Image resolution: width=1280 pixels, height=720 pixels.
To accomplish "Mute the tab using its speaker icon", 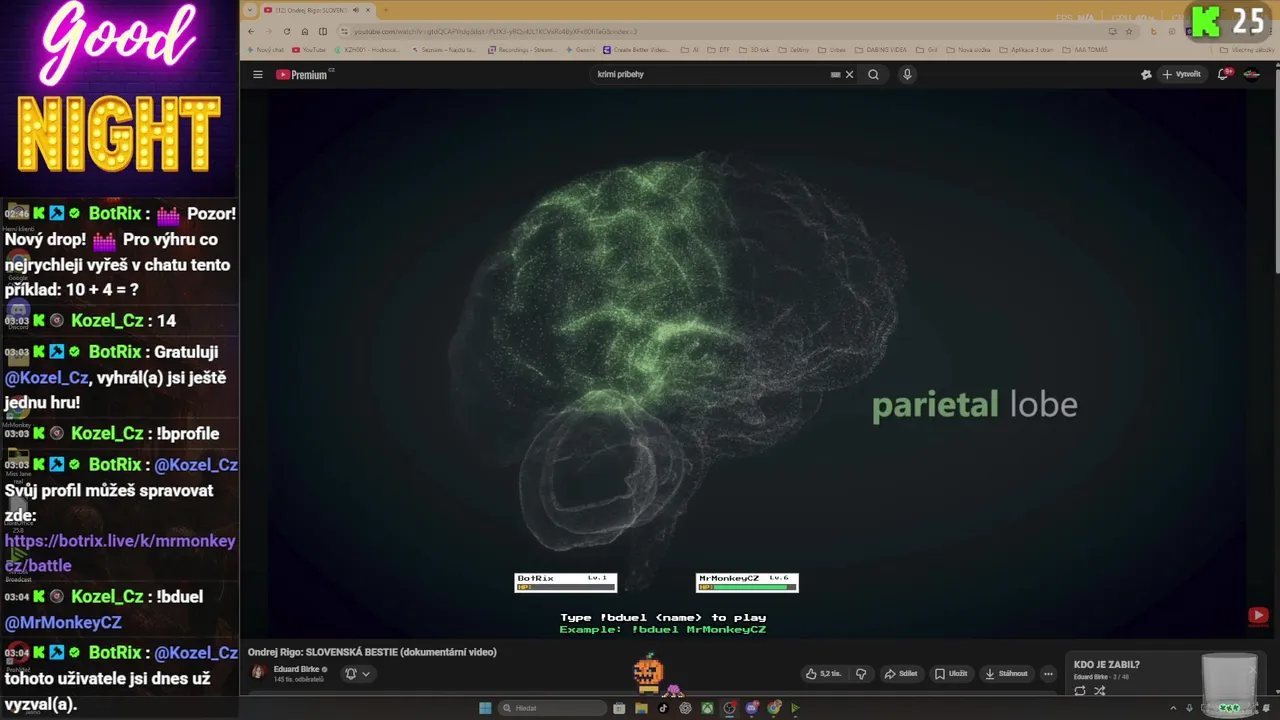I will (x=356, y=10).
